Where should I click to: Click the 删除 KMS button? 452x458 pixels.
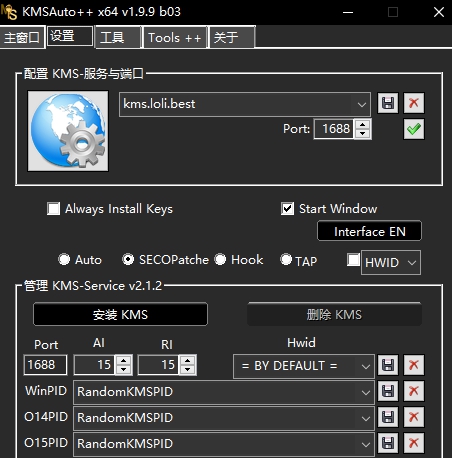tap(334, 314)
